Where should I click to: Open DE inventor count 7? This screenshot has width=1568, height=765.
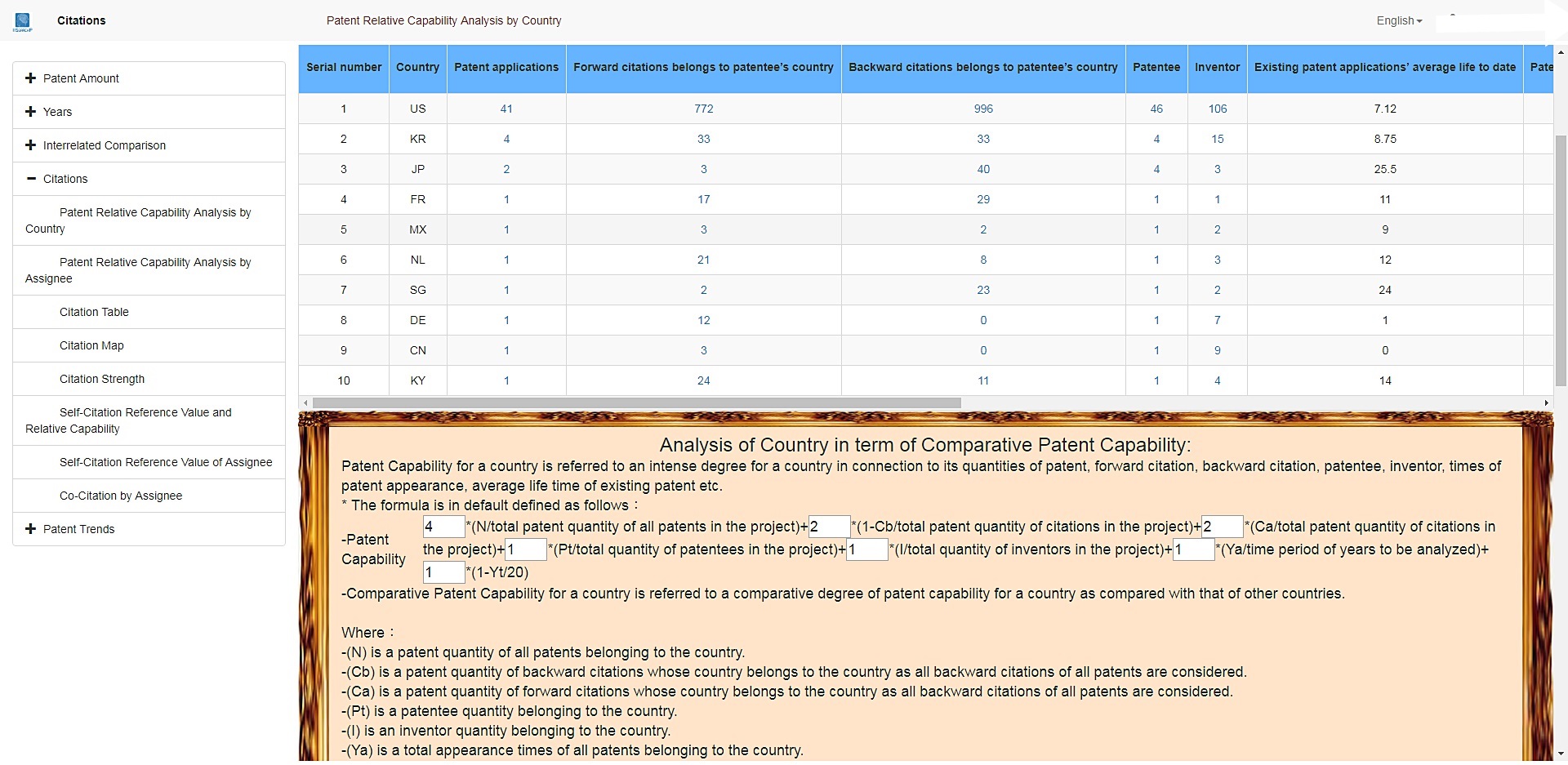point(1218,320)
